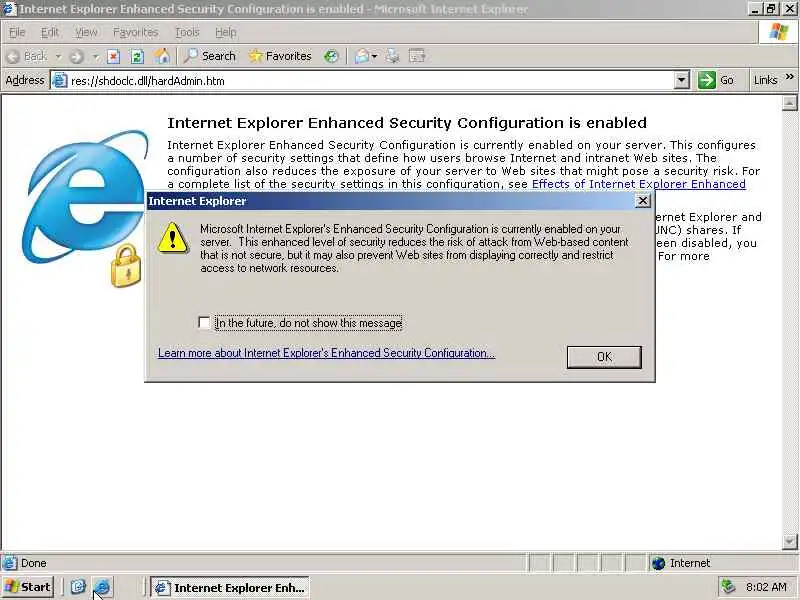Screen dimensions: 800x600
Task: Click the Media toolbar icon
Action: [331, 56]
